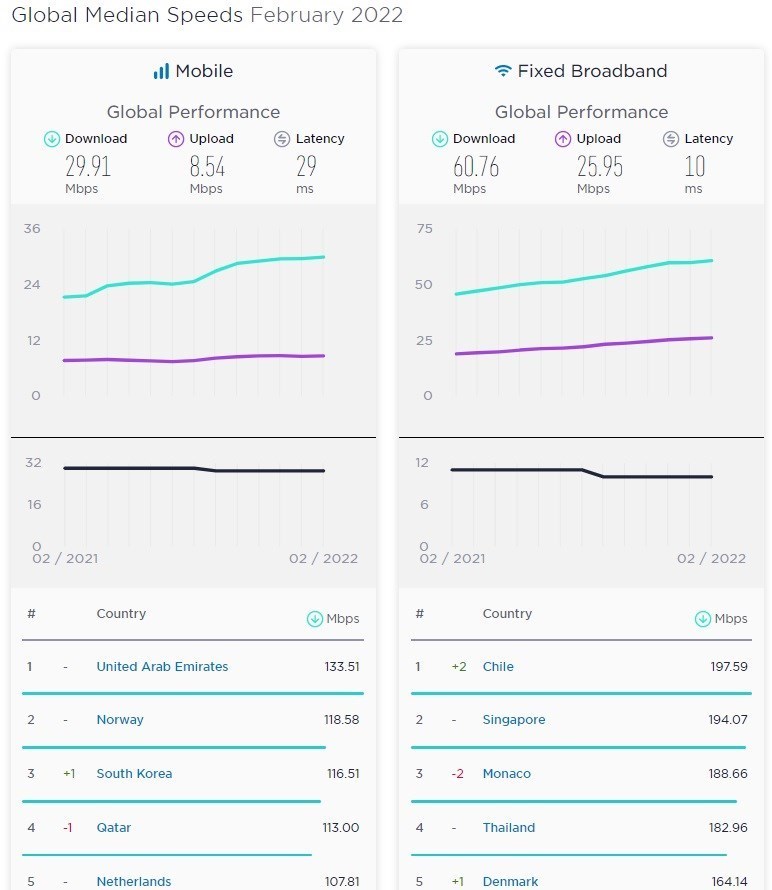The image size is (772, 890).
Task: Click the Fixed Broadband tab heading
Action: [592, 72]
